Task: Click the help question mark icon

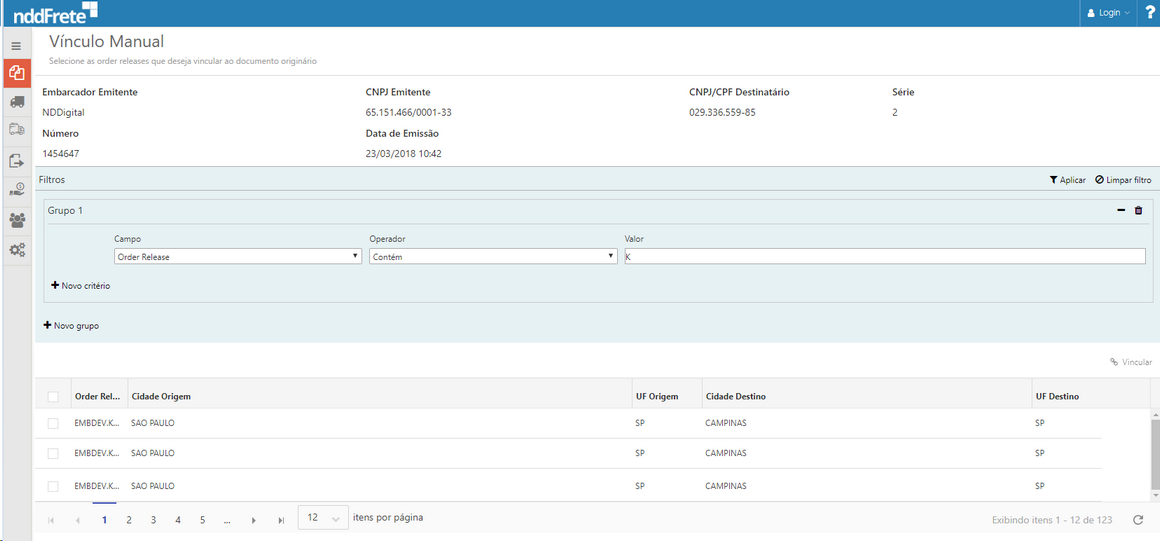Action: (x=1149, y=13)
